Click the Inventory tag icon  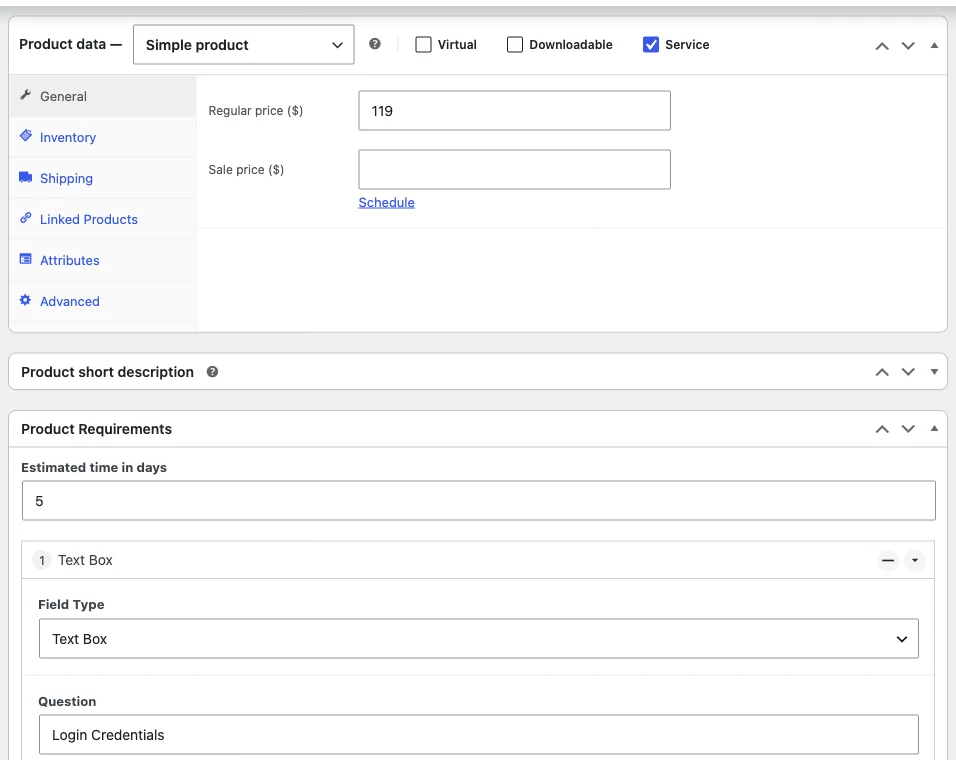[x=26, y=136]
